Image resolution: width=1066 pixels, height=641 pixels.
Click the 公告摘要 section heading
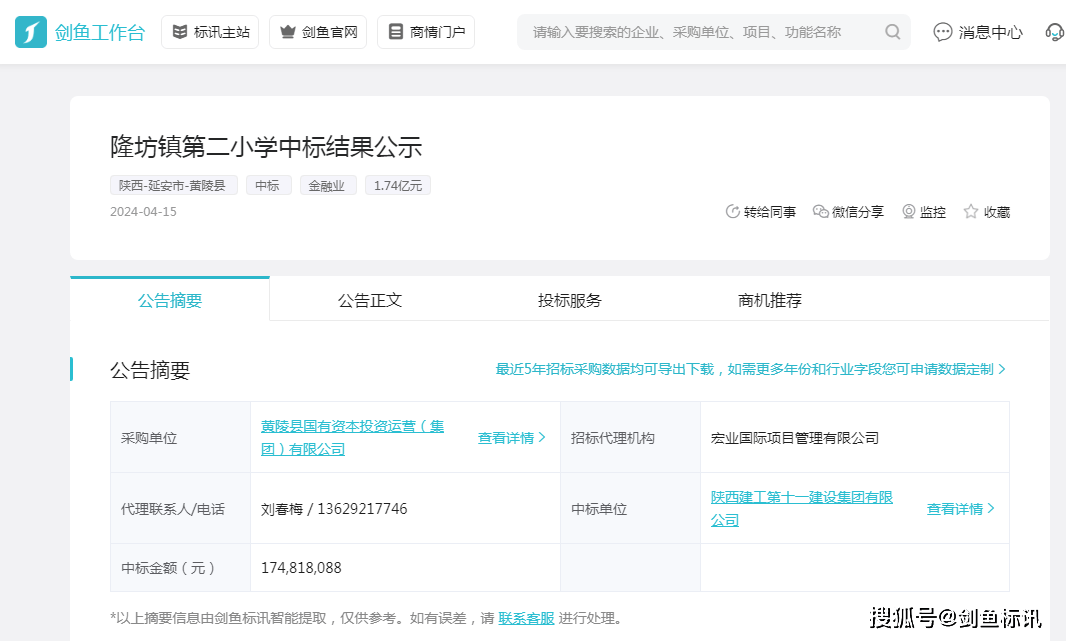pyautogui.click(x=150, y=370)
